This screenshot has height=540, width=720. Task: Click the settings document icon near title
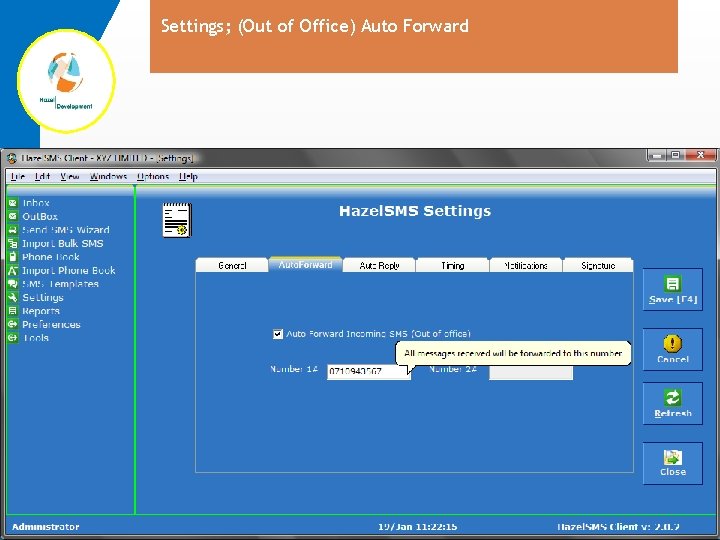177,220
